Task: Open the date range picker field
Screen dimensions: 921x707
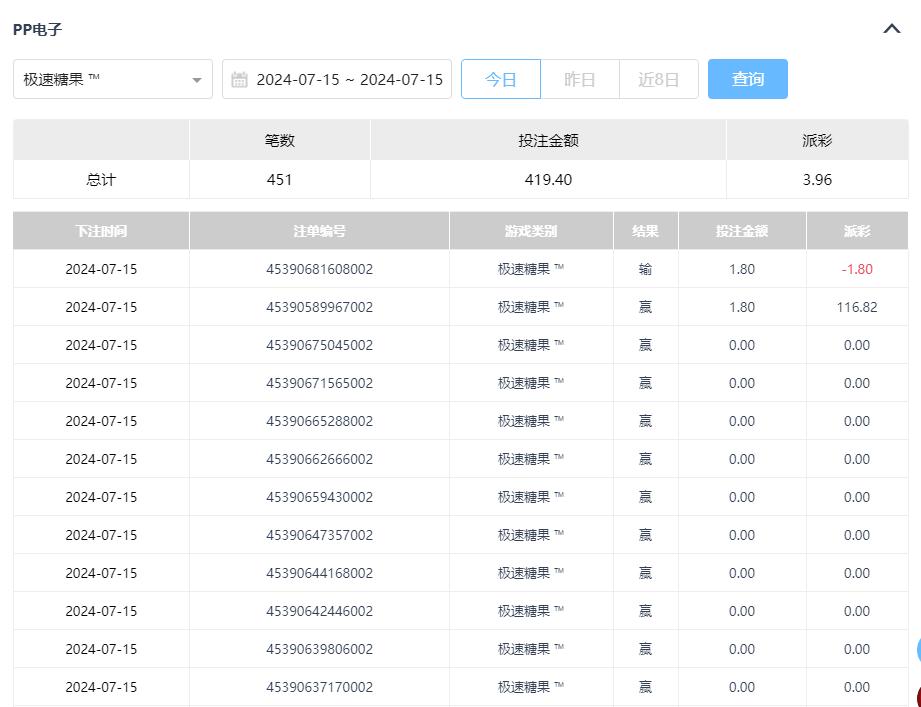Action: pos(348,80)
